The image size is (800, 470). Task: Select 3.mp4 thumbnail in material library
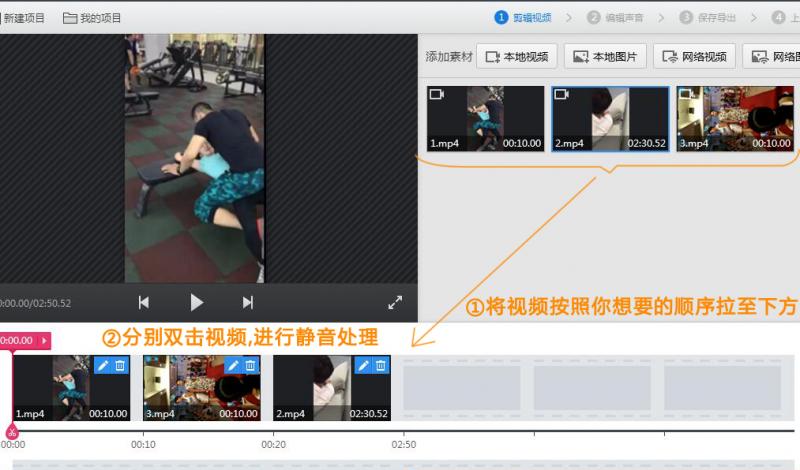735,118
